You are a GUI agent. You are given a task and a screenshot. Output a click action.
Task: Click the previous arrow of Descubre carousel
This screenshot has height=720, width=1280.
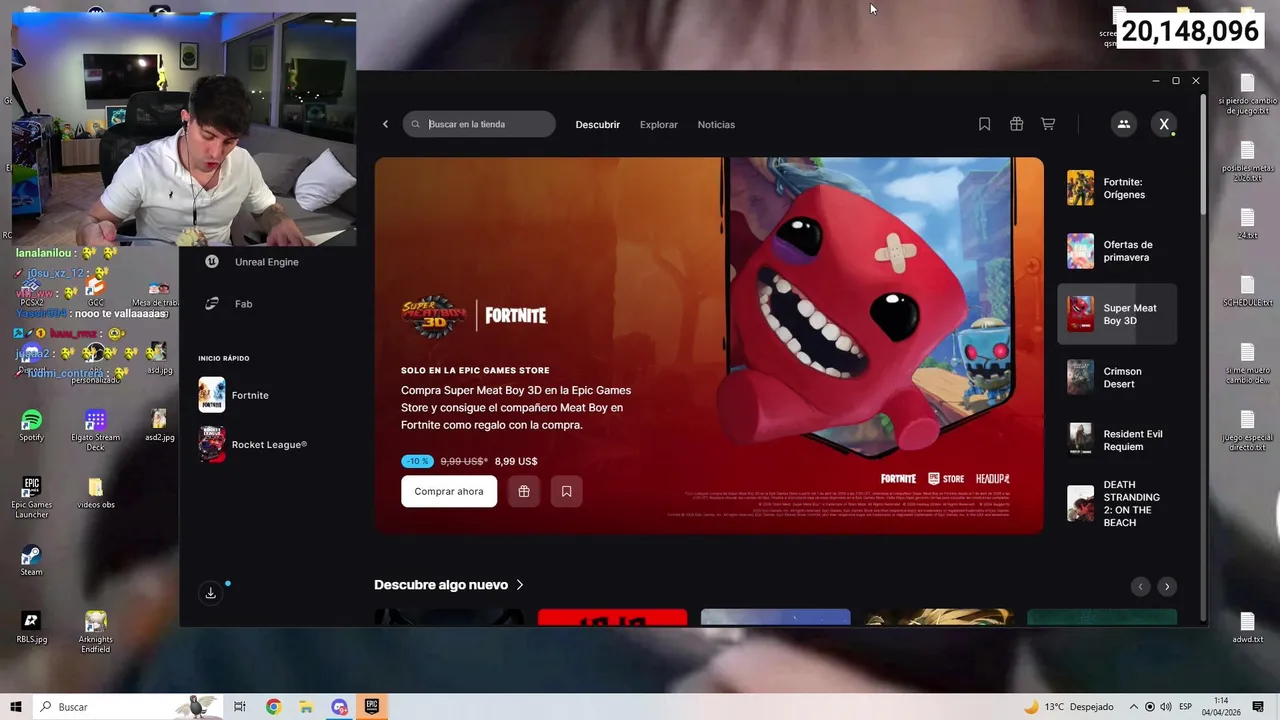1140,587
